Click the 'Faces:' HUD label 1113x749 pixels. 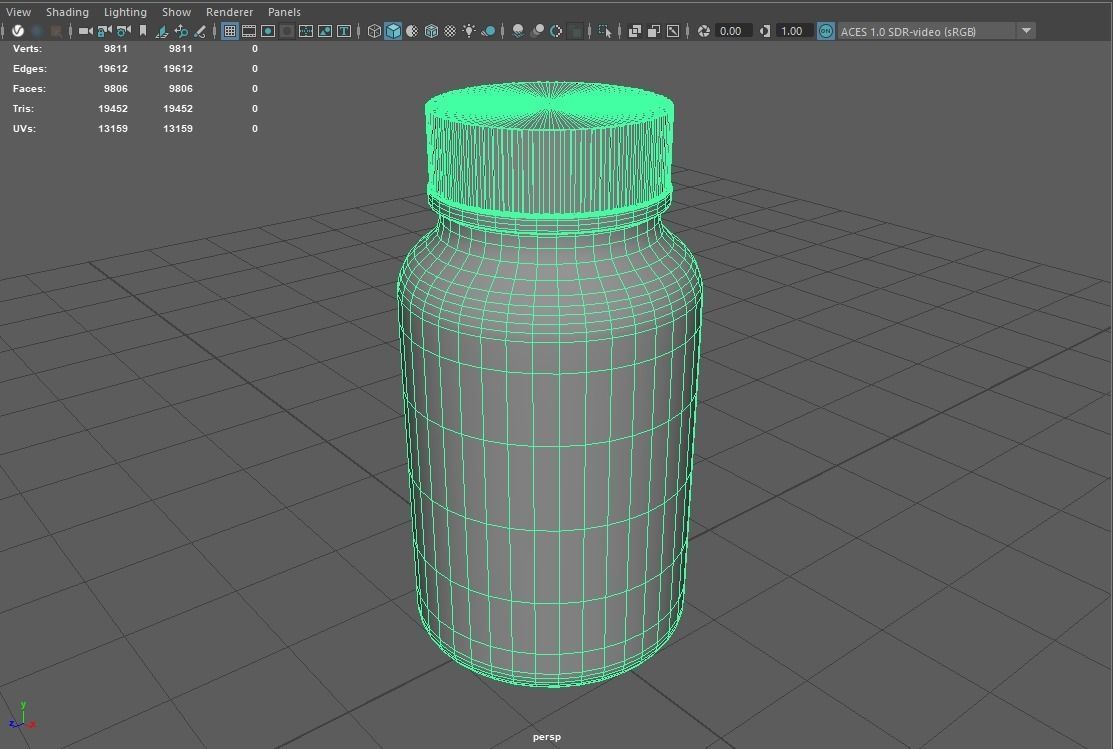[x=29, y=88]
